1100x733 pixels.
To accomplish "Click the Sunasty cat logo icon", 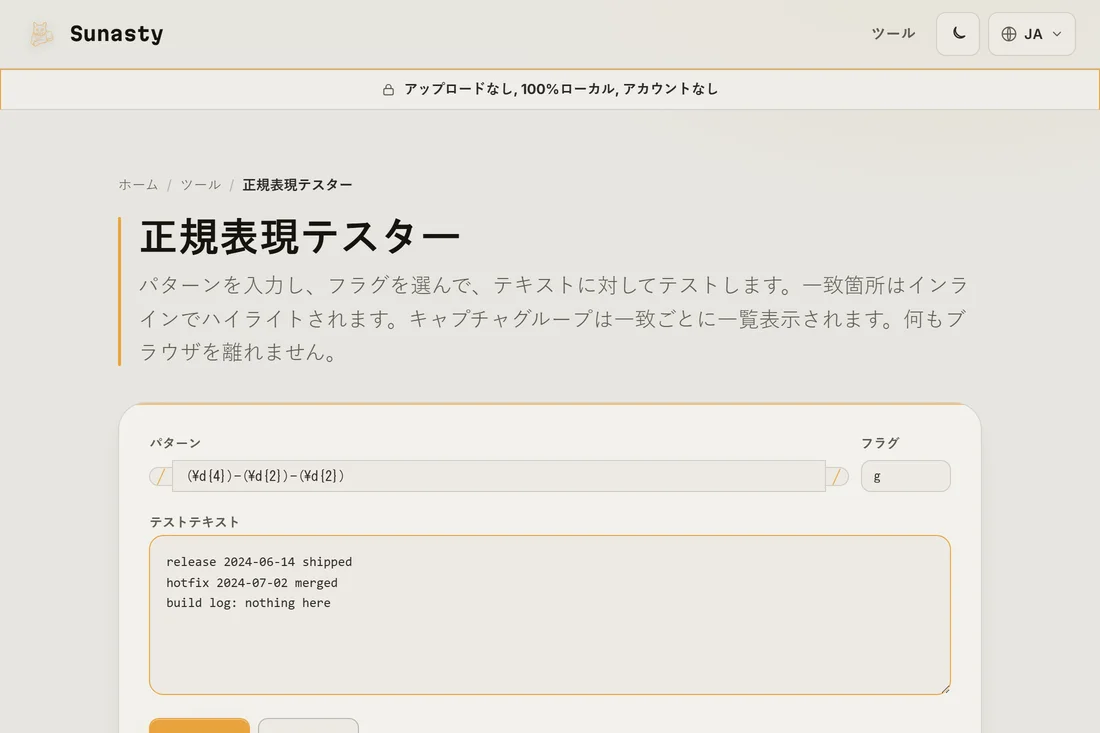I will 41,34.
